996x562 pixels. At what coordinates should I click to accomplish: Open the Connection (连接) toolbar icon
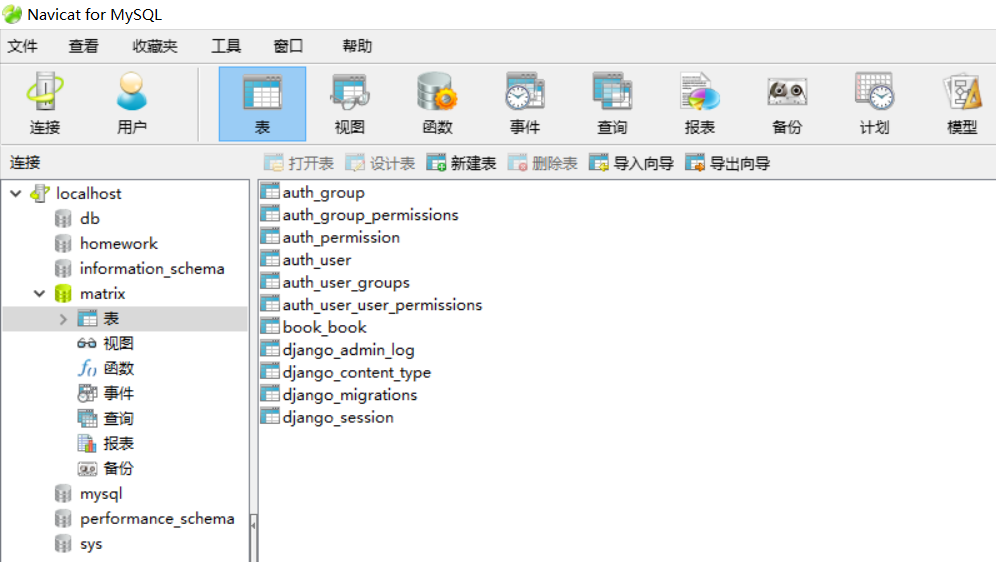point(44,103)
